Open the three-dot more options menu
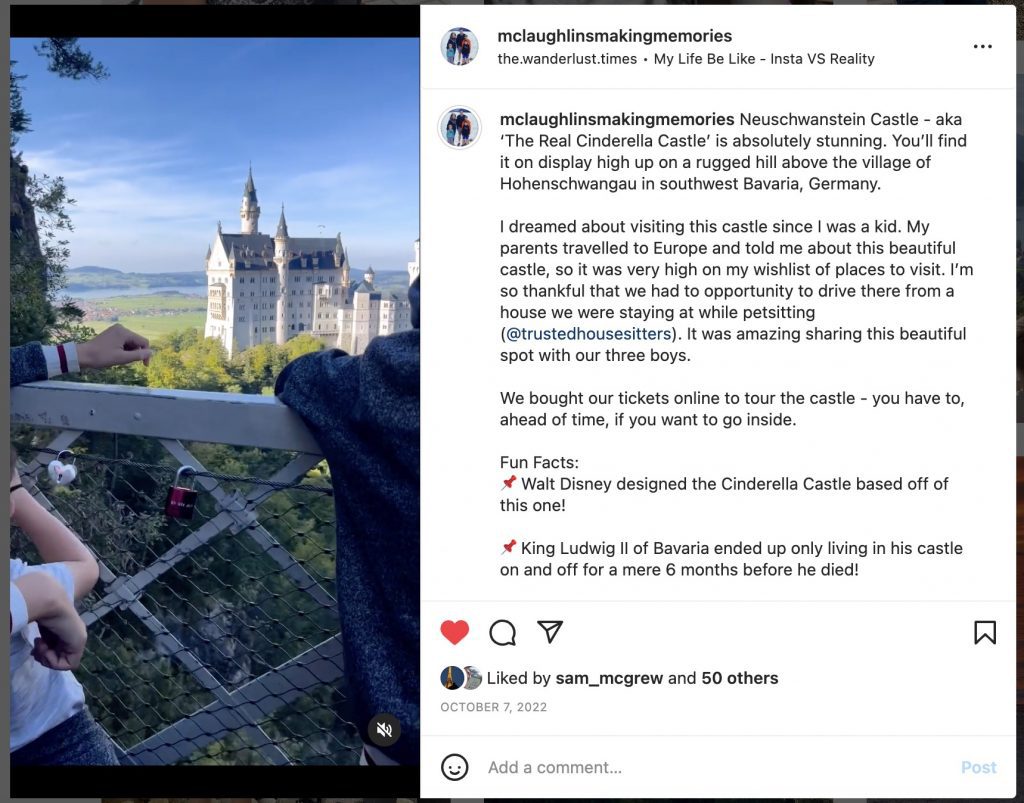This screenshot has height=803, width=1024. tap(982, 46)
